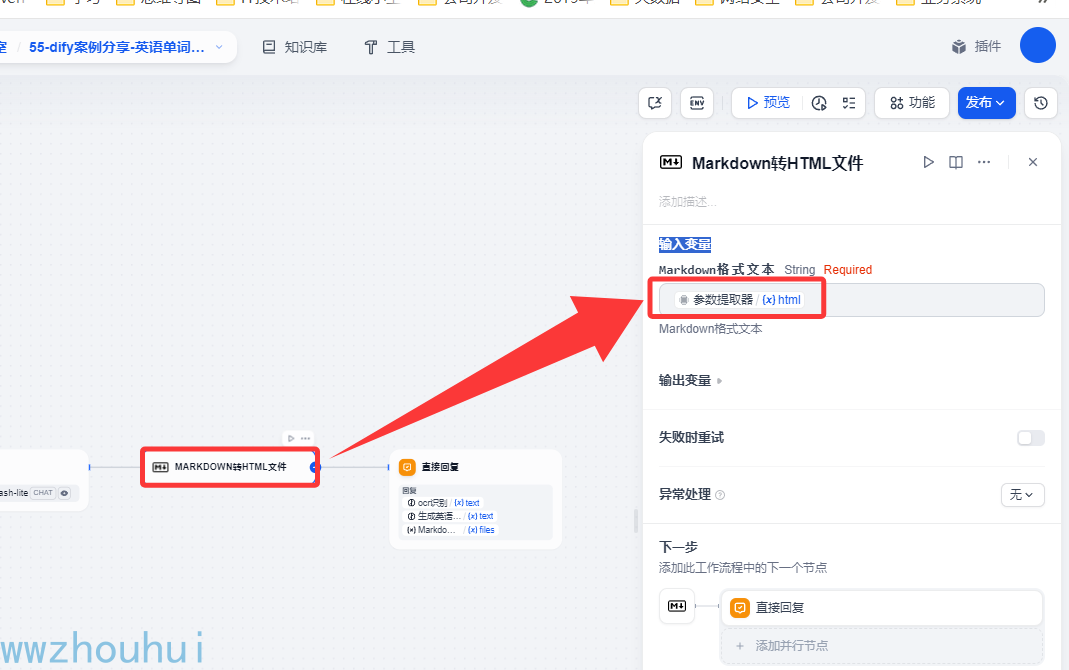
Task: Select the 参数提取器 / html variable tag
Action: (x=739, y=300)
